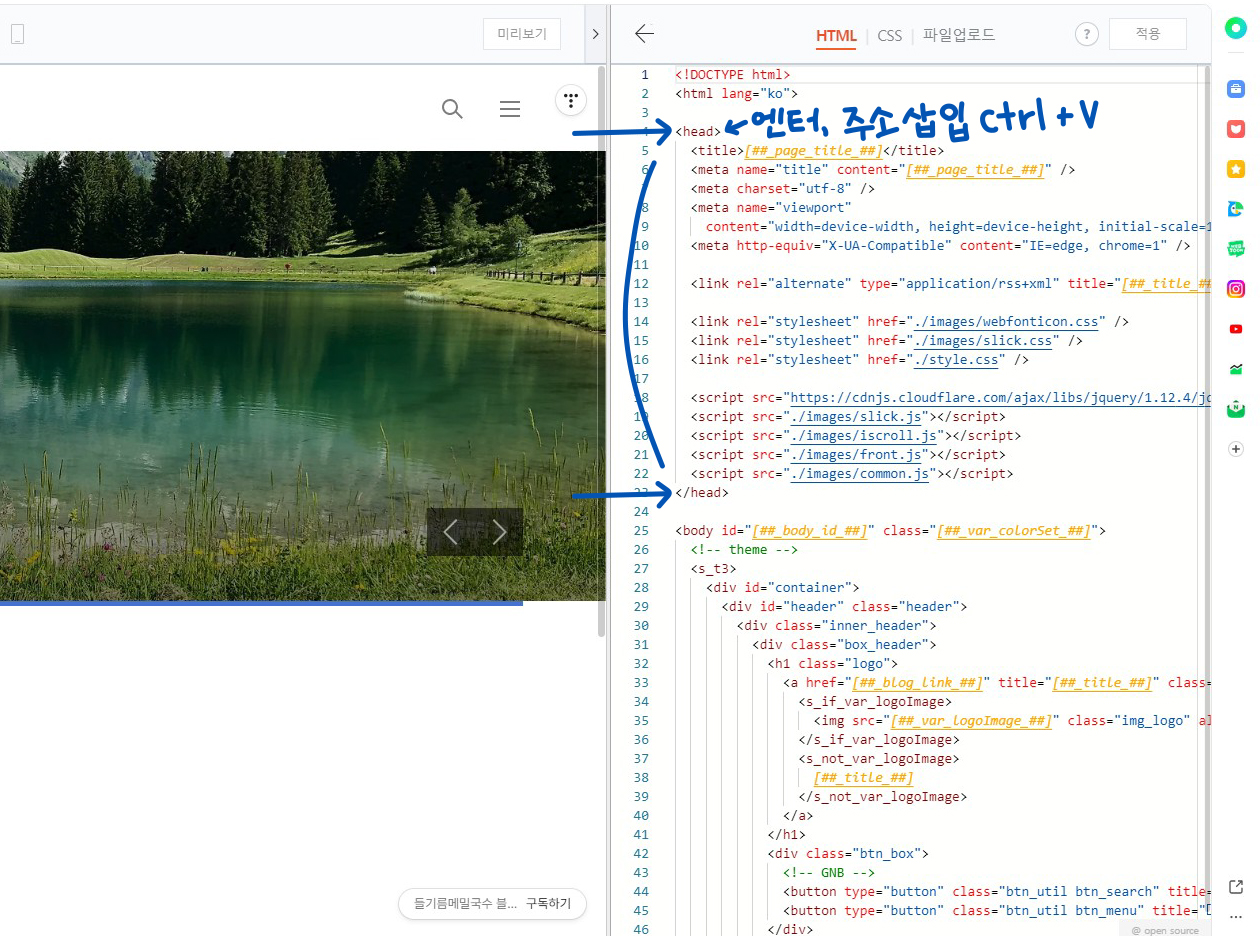Open the Instagram sidebar icon
The image size is (1260, 936).
tap(1236, 289)
